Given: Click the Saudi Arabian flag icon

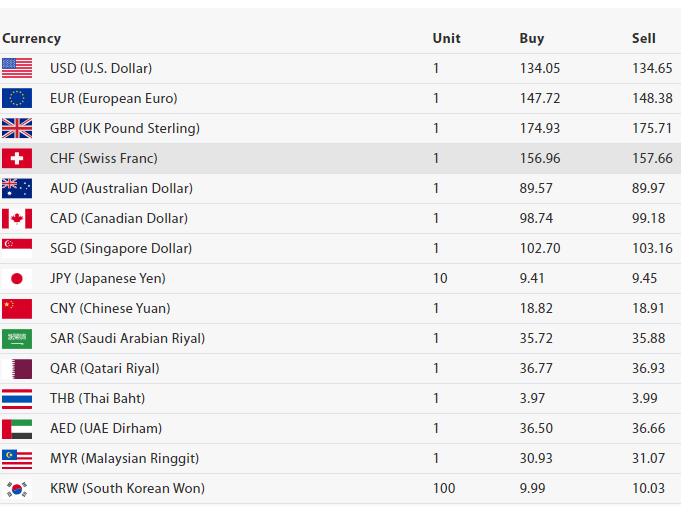Looking at the screenshot, I should pos(17,338).
